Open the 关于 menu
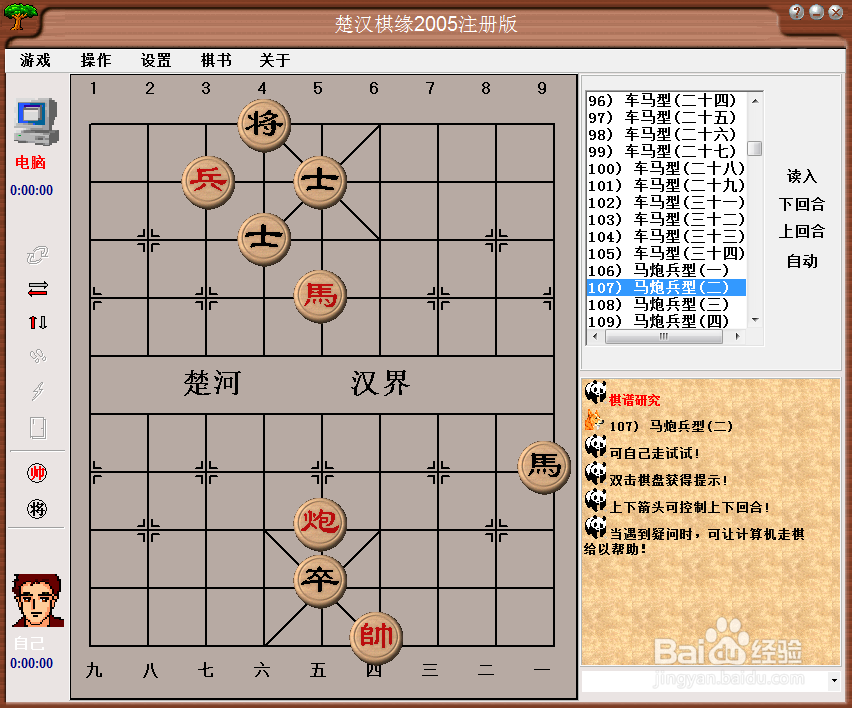 tap(275, 60)
